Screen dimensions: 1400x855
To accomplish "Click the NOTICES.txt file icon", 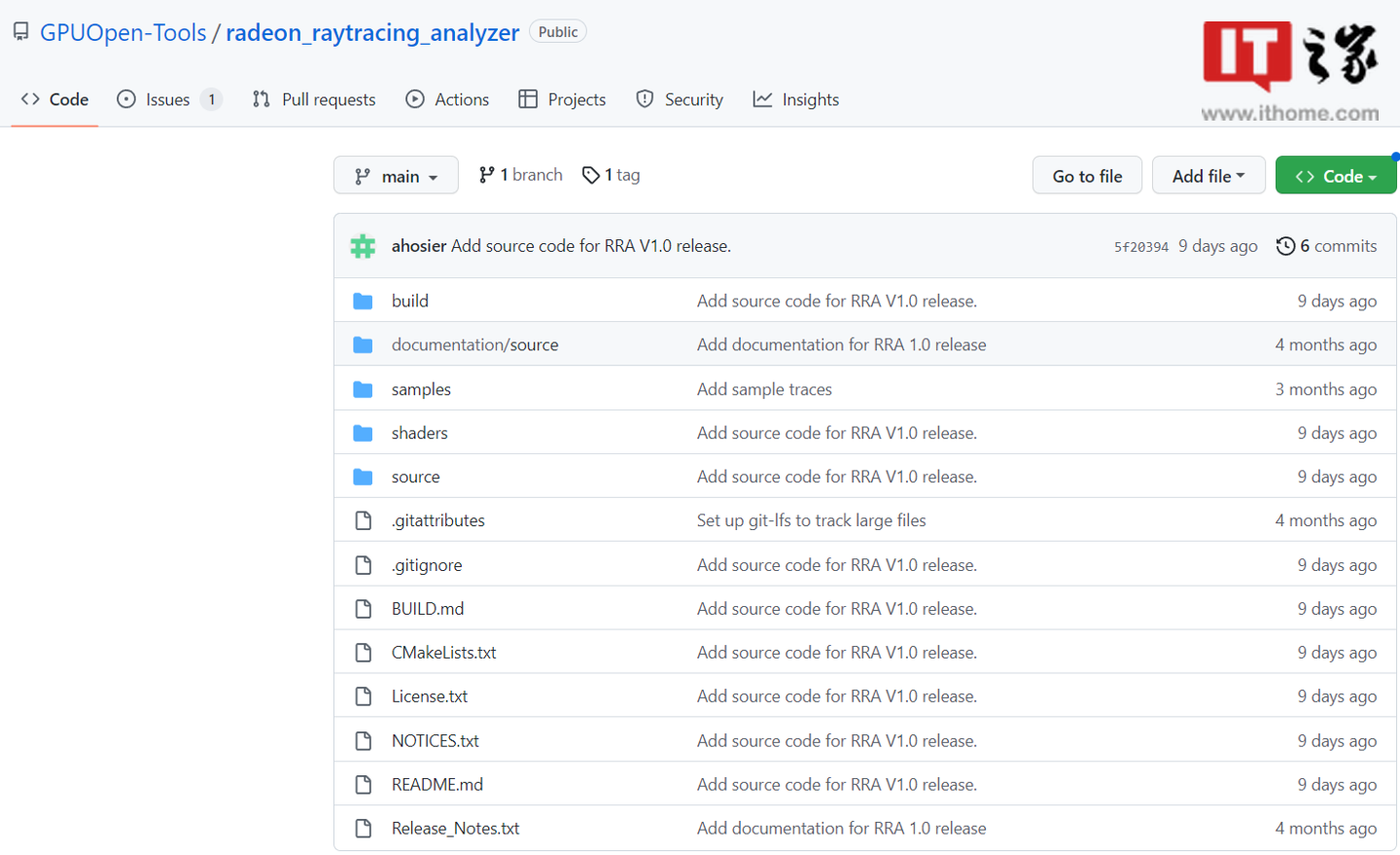I will pyautogui.click(x=364, y=741).
